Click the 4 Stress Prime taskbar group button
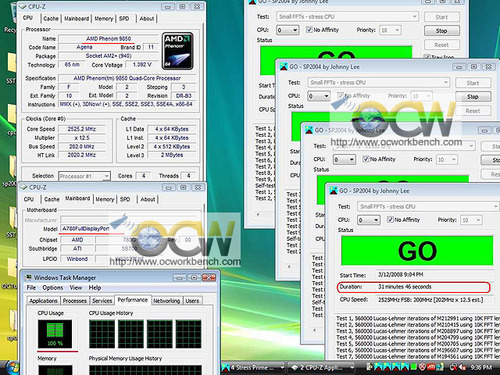The height and width of the screenshot is (375, 500). click(x=253, y=367)
